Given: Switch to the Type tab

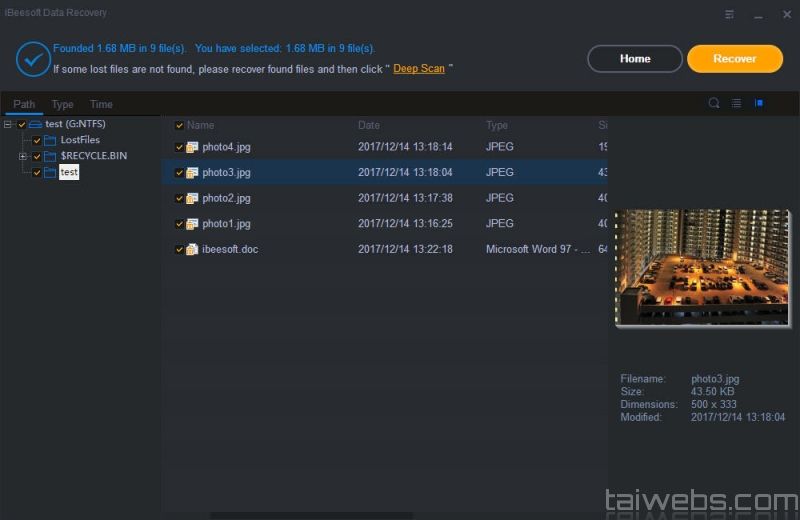Looking at the screenshot, I should coord(62,104).
